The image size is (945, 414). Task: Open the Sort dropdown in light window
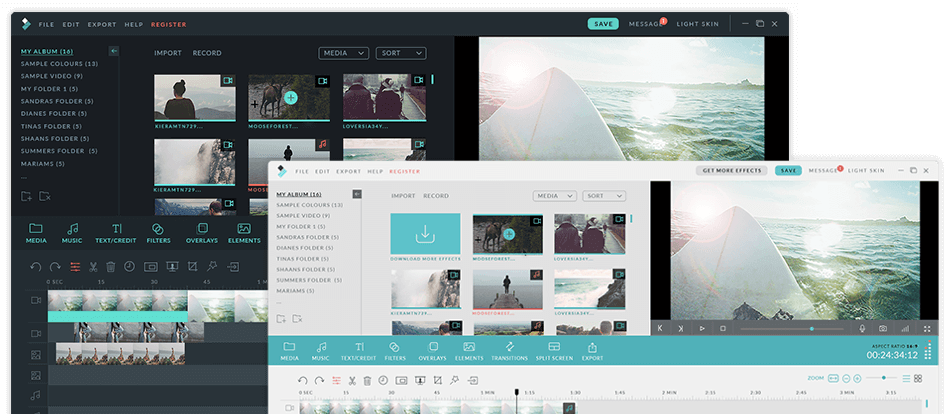(605, 196)
